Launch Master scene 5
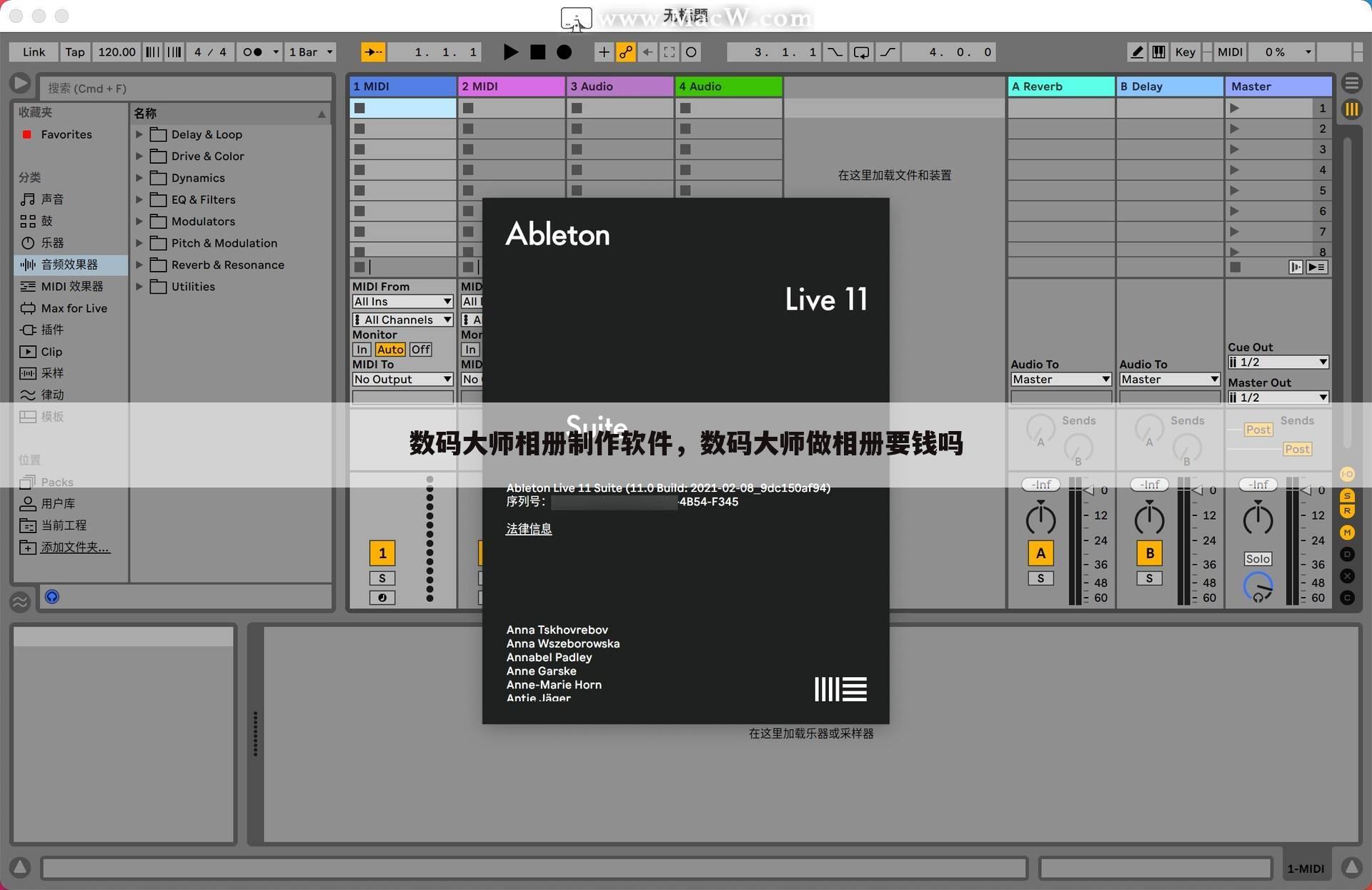 [1234, 190]
